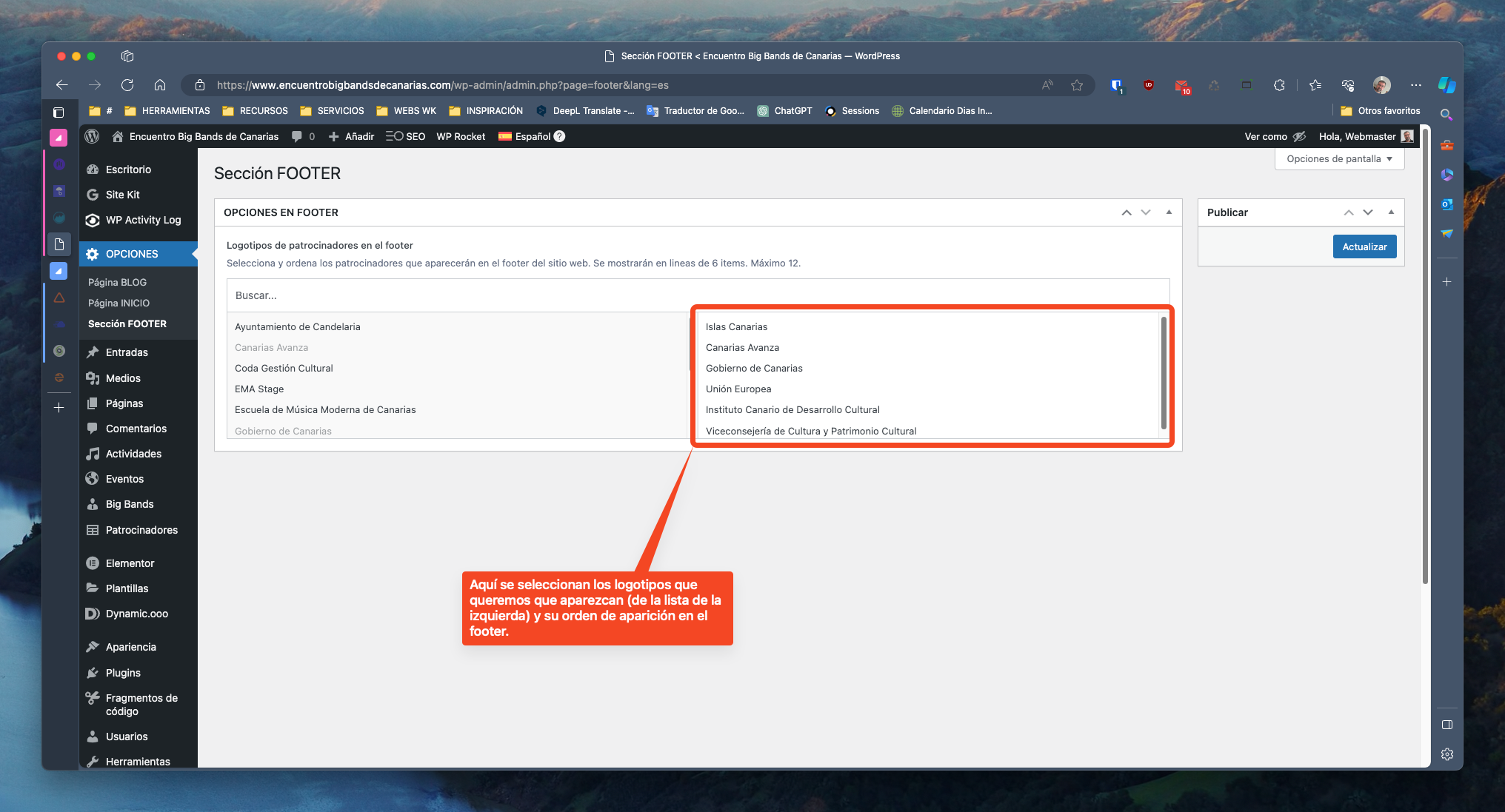The image size is (1505, 812).
Task: Click selected sponsors list scrollbar
Action: point(1163,374)
